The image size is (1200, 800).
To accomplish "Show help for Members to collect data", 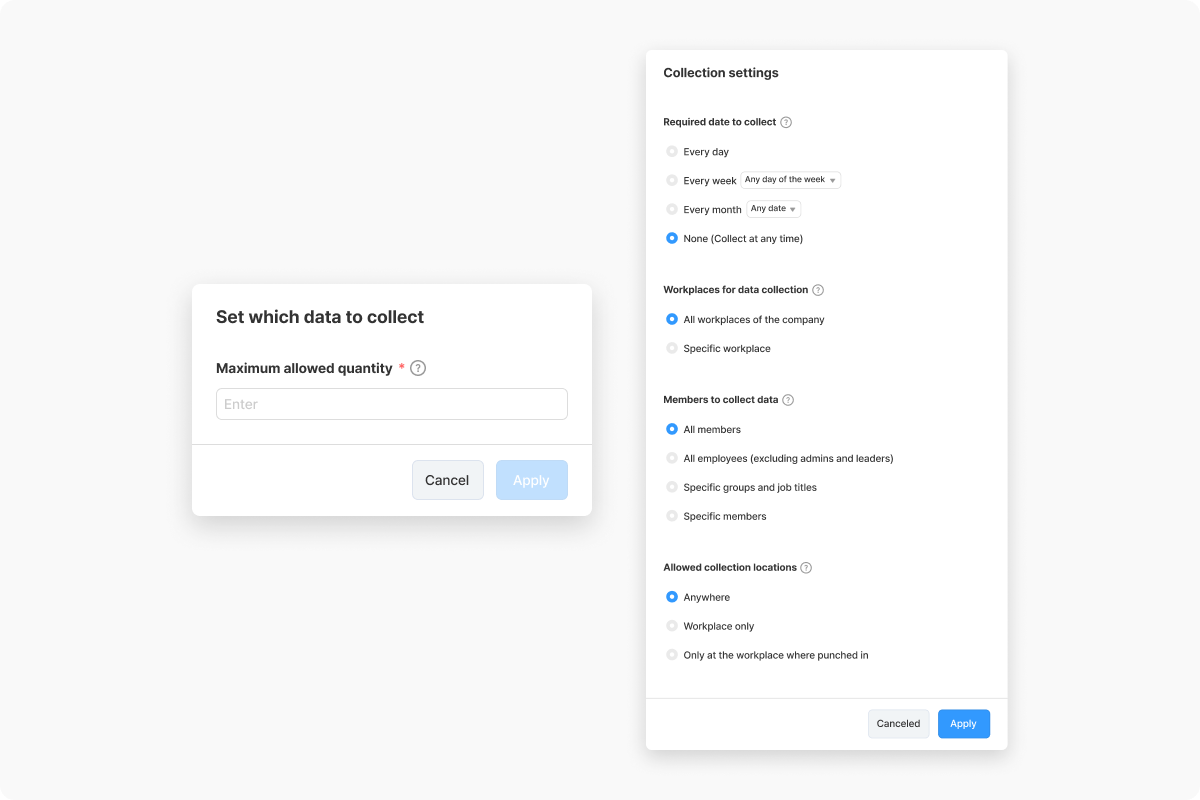I will (788, 400).
